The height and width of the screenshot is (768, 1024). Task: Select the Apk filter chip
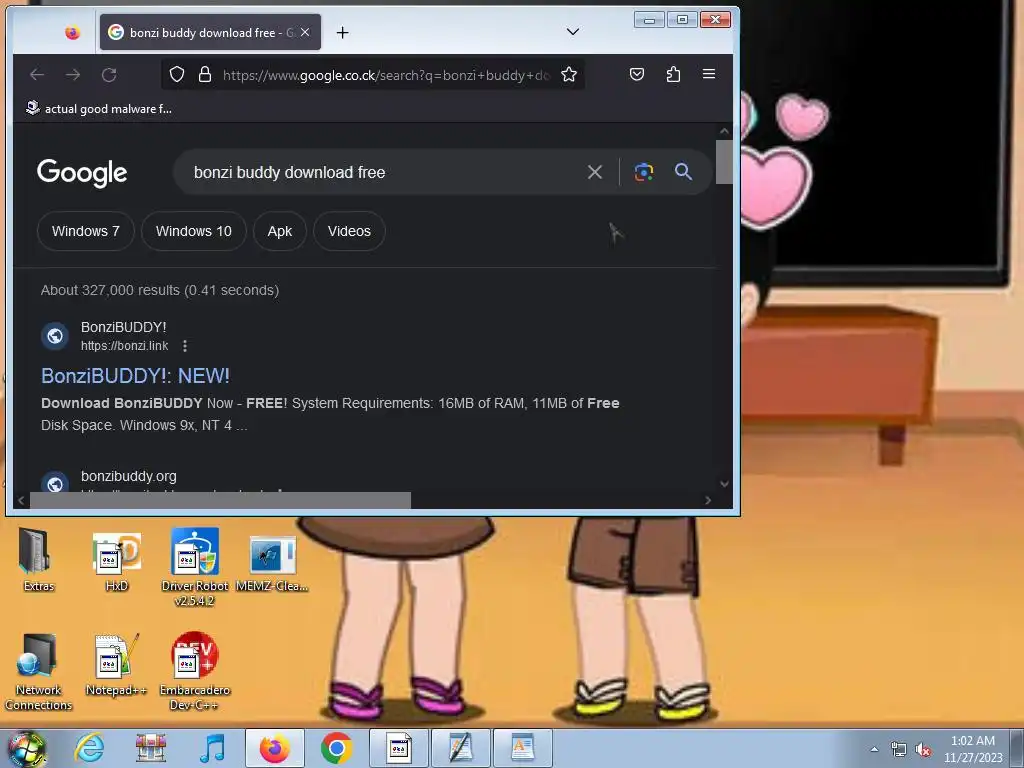coord(280,231)
